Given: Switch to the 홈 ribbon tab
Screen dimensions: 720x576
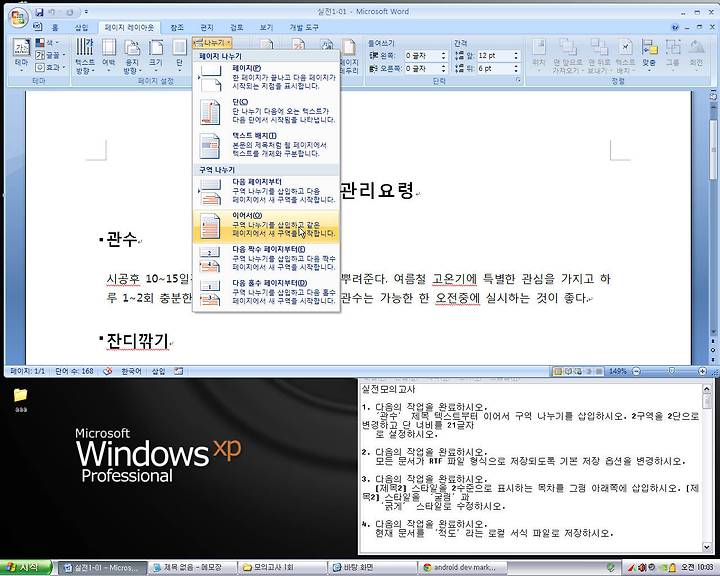Looking at the screenshot, I should tap(55, 28).
